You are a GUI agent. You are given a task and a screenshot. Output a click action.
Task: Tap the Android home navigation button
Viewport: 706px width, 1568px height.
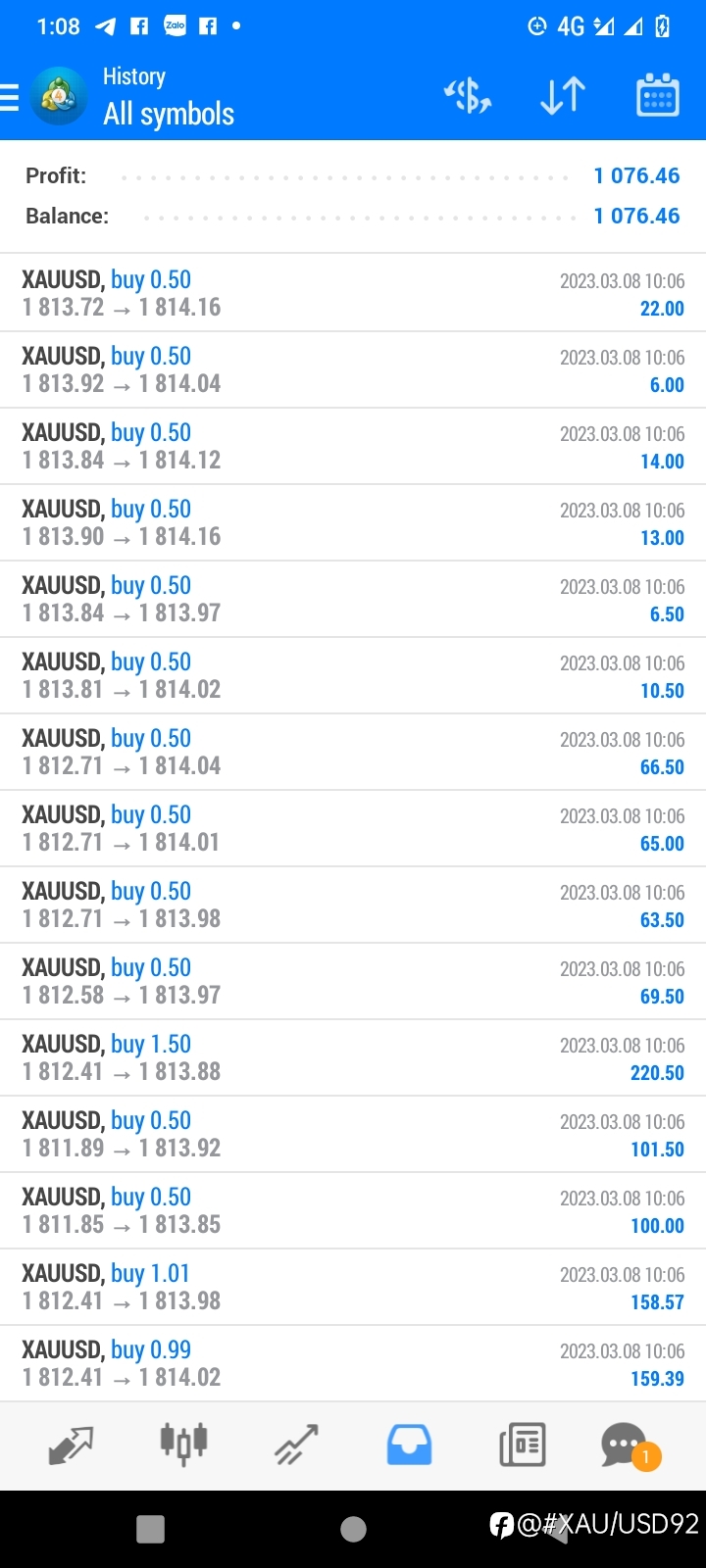click(353, 1529)
